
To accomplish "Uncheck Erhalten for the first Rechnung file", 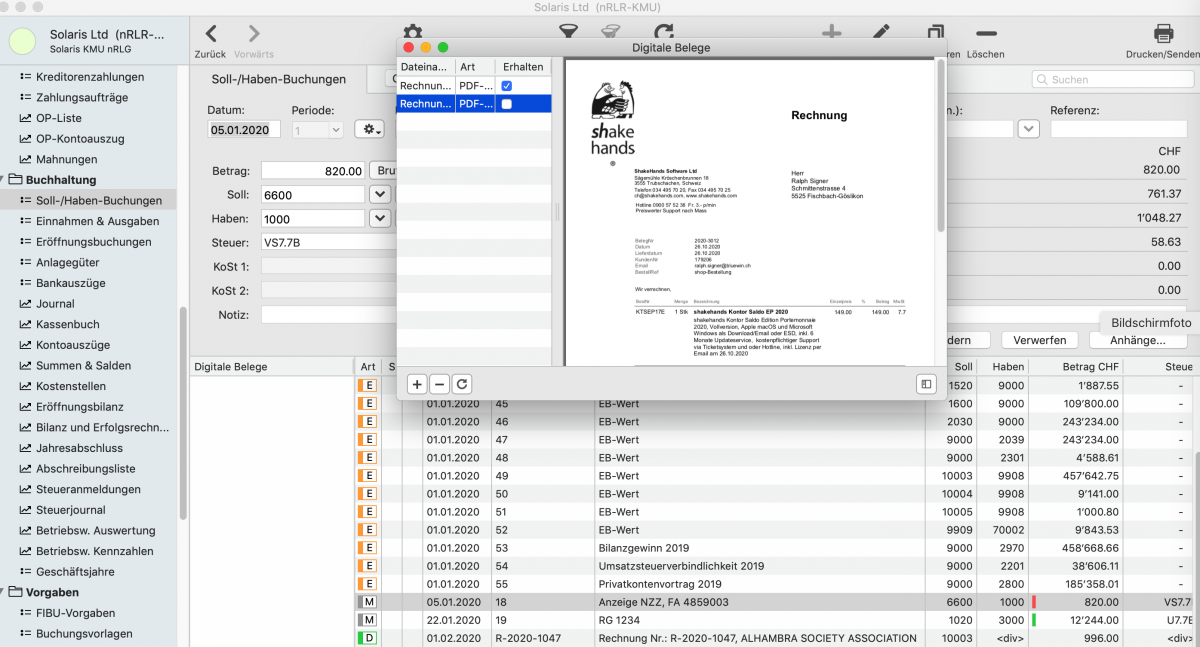I will [x=507, y=87].
